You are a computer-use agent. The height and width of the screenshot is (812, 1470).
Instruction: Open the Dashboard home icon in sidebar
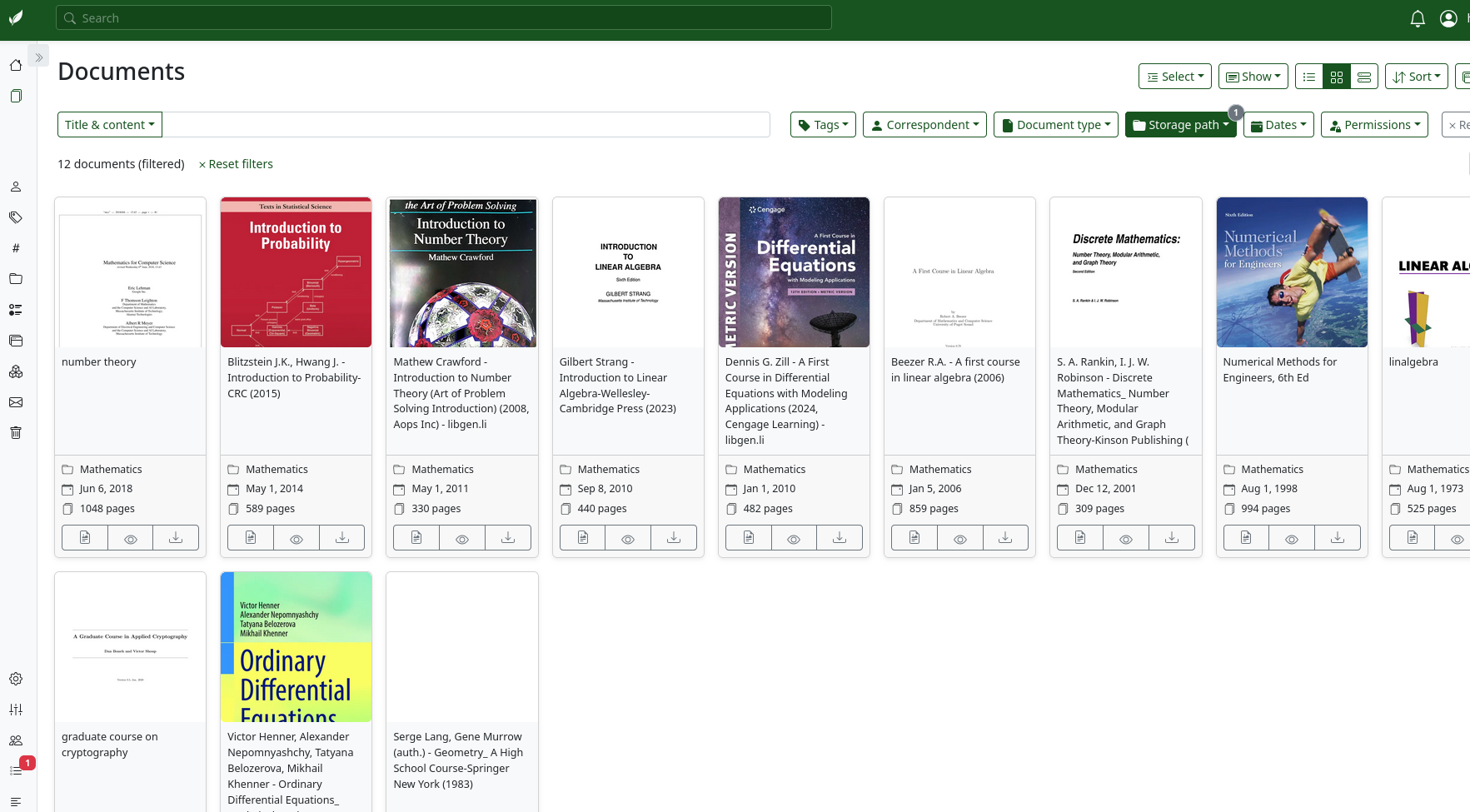(16, 65)
